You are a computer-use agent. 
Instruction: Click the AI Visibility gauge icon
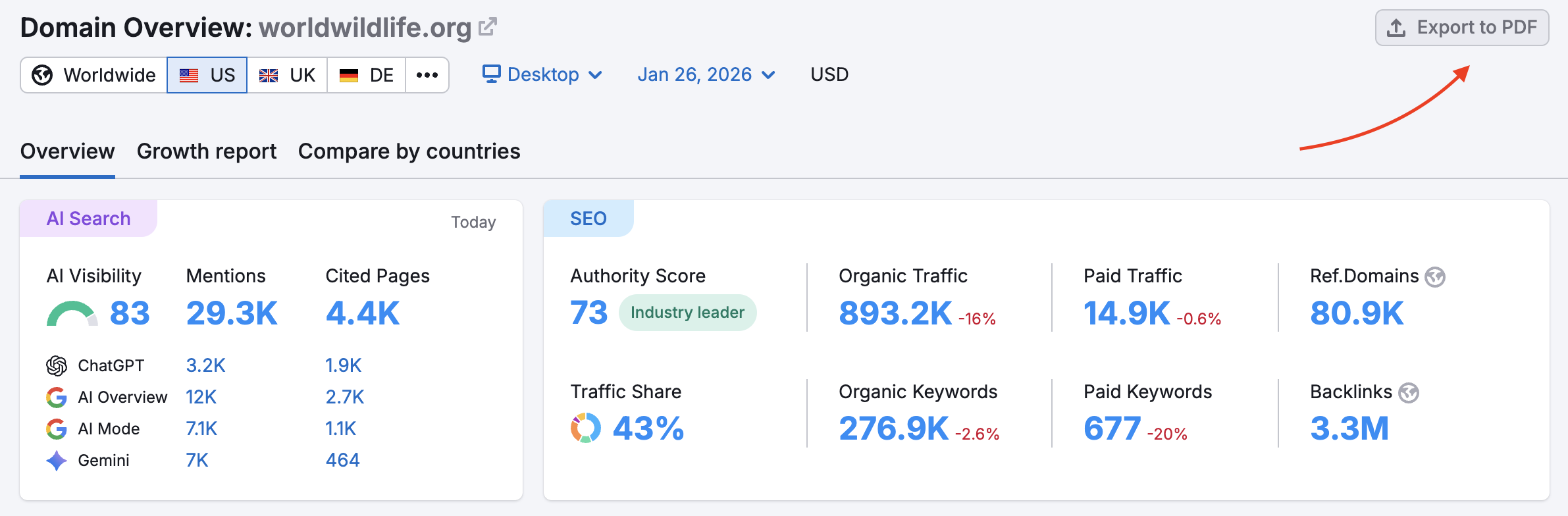(x=72, y=314)
